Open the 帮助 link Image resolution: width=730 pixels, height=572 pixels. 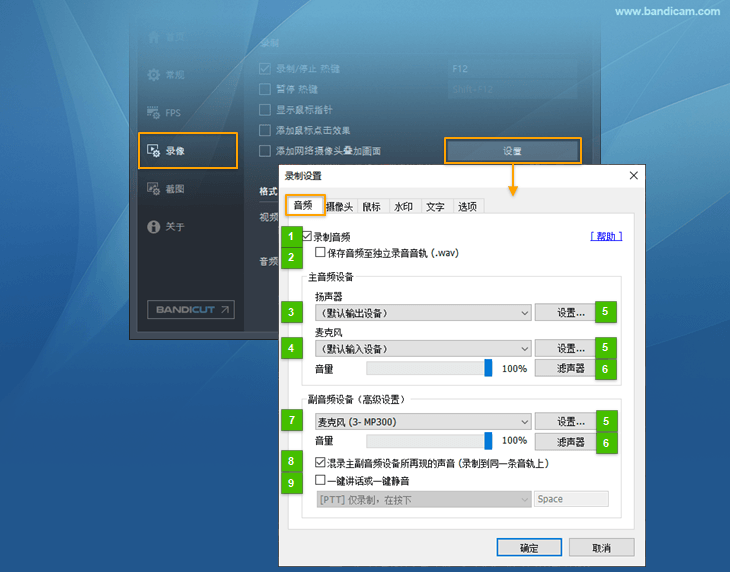point(606,236)
